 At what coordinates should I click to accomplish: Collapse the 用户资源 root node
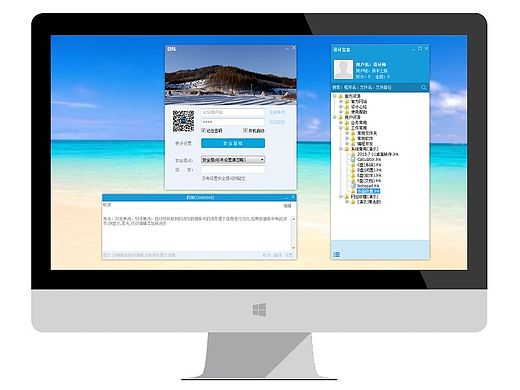pyautogui.click(x=335, y=117)
